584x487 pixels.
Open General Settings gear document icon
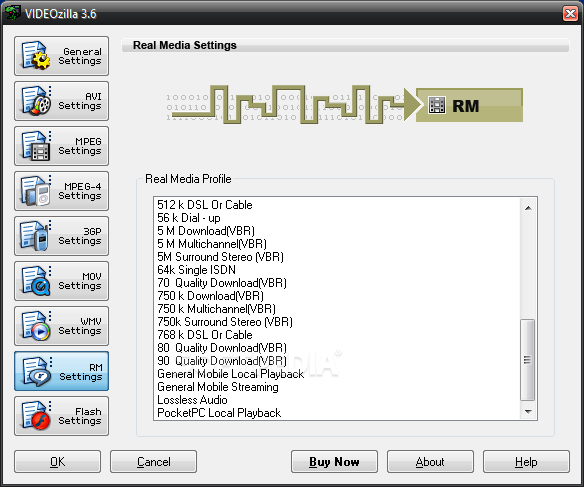pyautogui.click(x=36, y=56)
